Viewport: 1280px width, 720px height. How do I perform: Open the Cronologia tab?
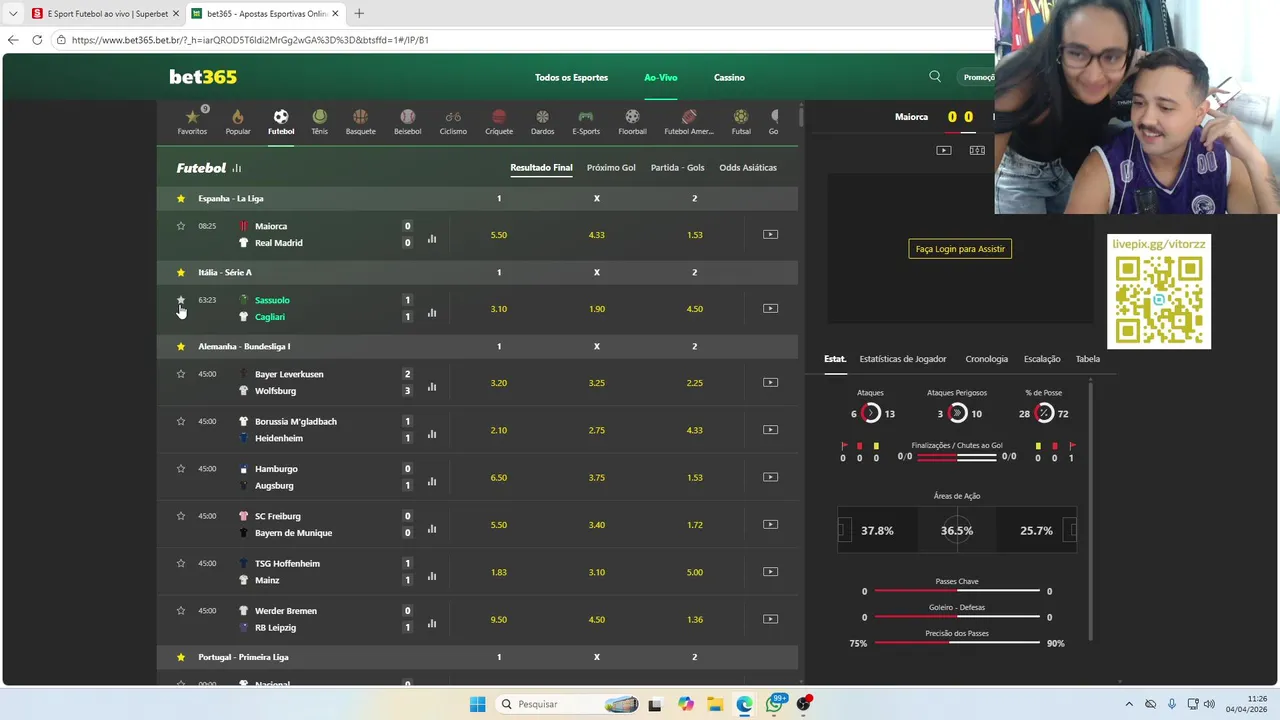pos(987,359)
